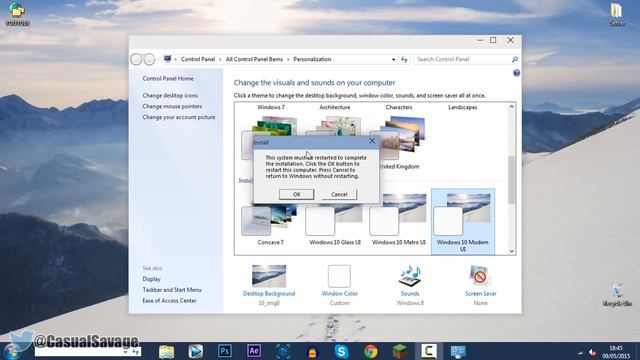Launch After Effects from the taskbar
The height and width of the screenshot is (360, 640).
click(254, 351)
